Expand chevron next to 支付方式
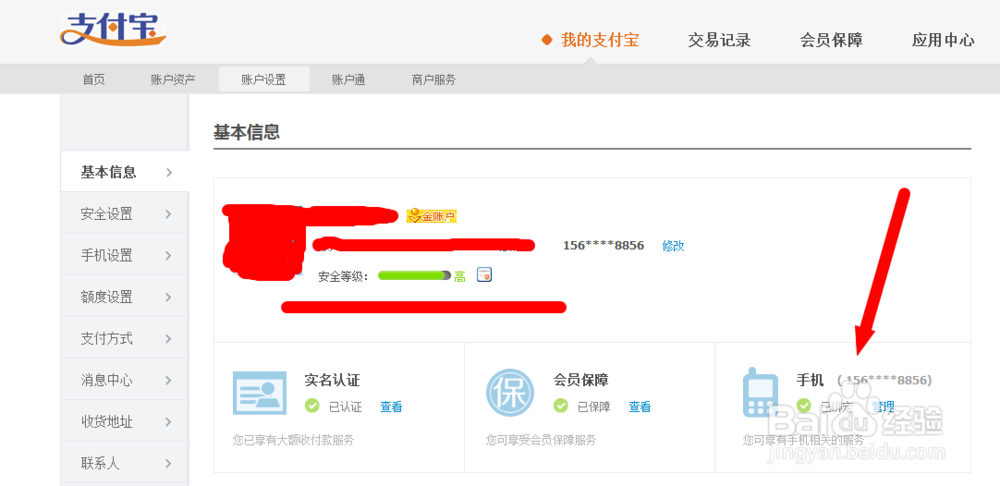Image resolution: width=1000 pixels, height=486 pixels. pyautogui.click(x=169, y=339)
